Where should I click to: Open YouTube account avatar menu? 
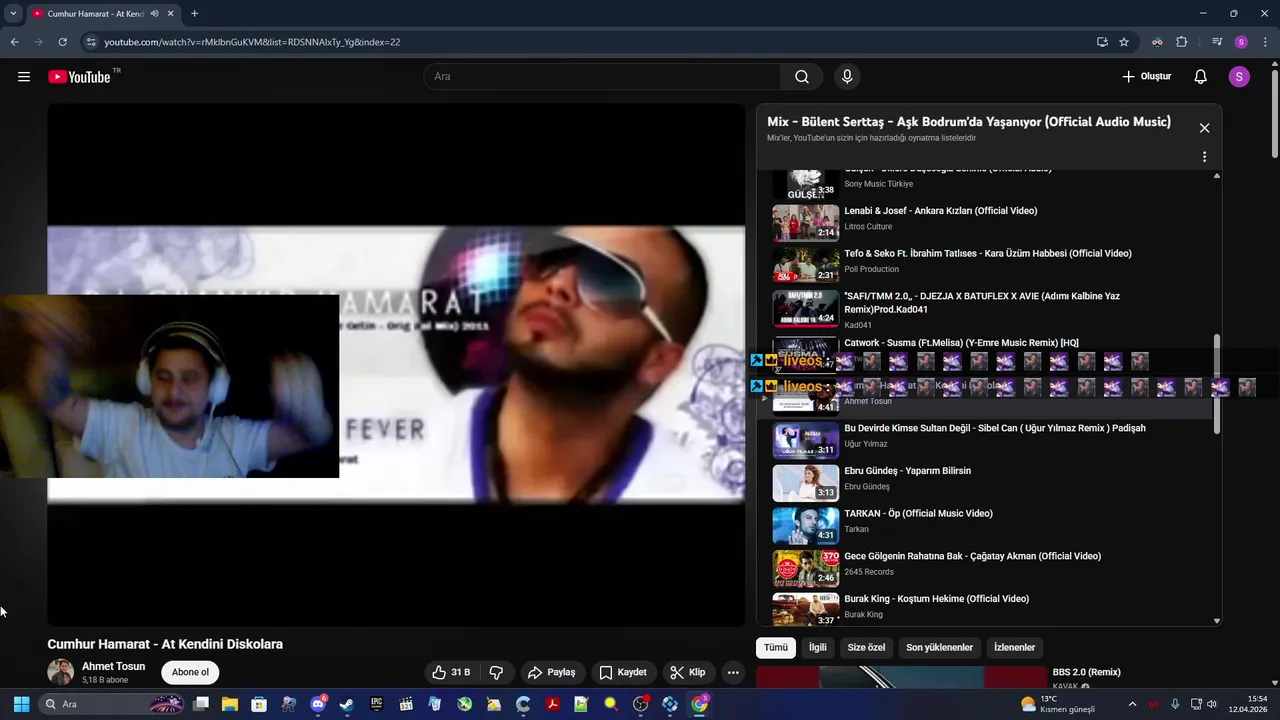point(1239,77)
